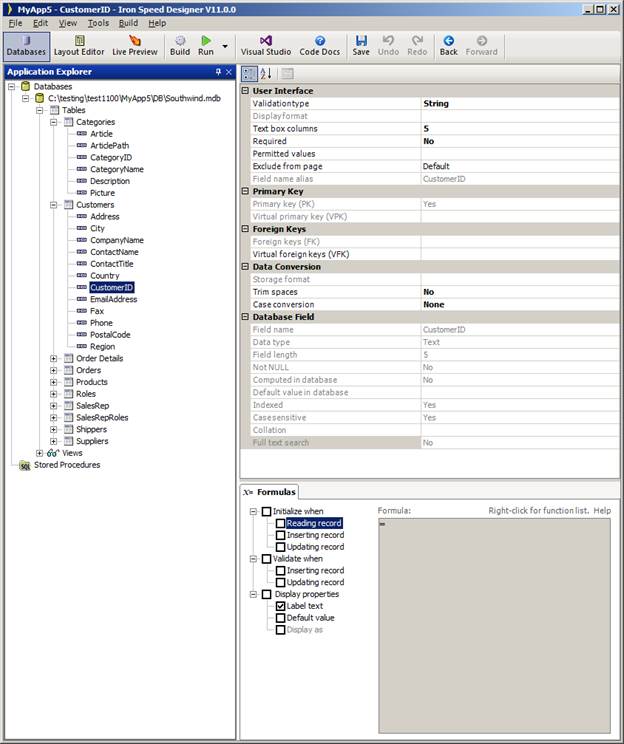This screenshot has width=624, height=744.
Task: Open the Run dropdown arrow
Action: click(225, 46)
